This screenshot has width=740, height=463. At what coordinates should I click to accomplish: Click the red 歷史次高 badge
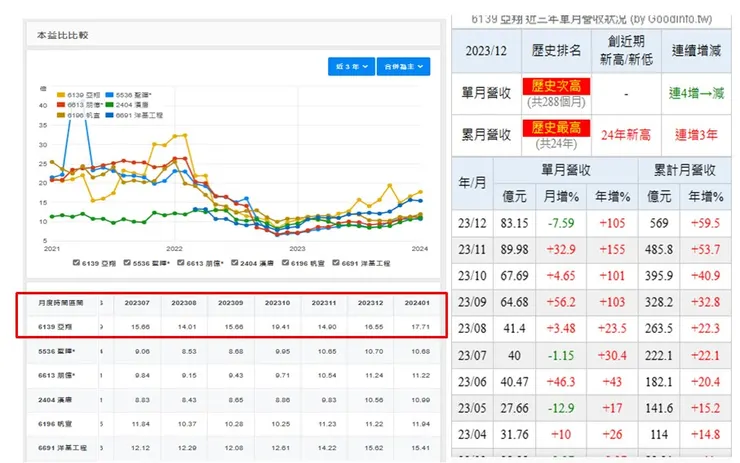point(556,86)
